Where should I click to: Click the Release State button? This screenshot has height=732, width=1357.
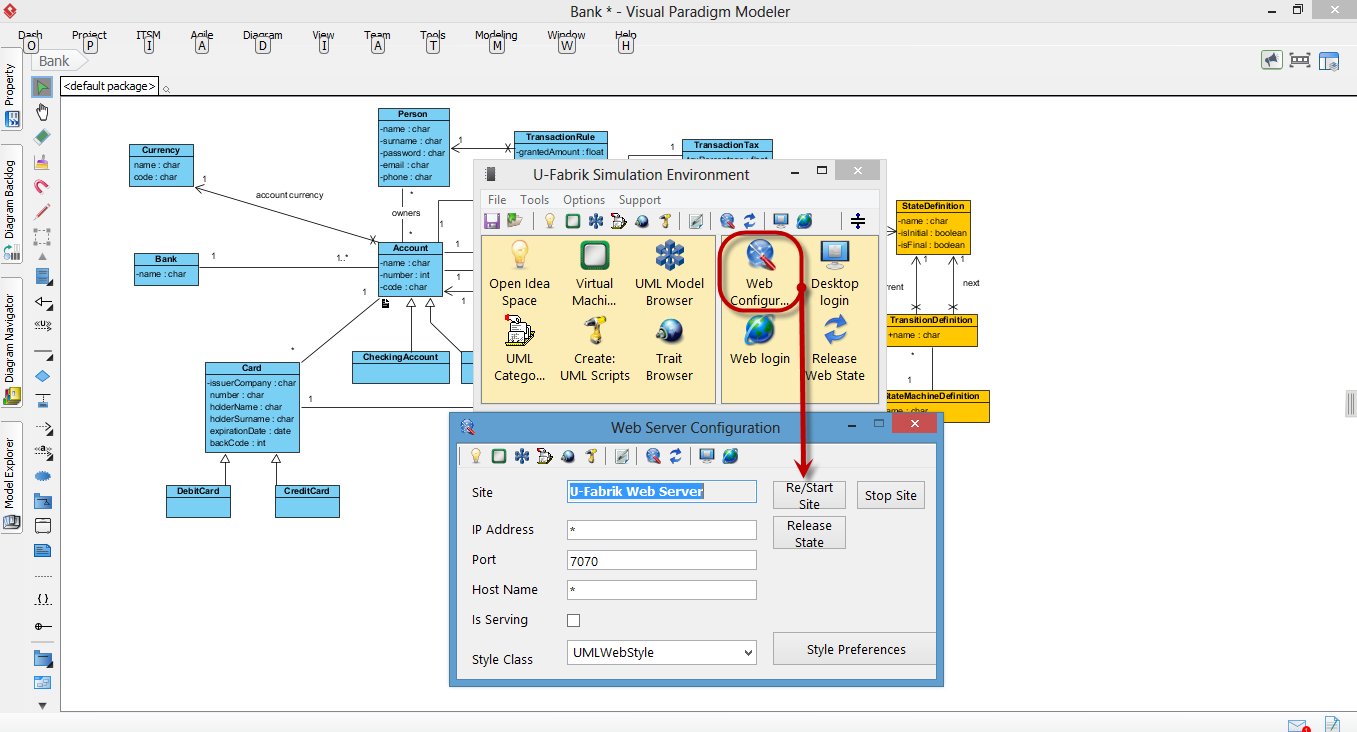(809, 533)
